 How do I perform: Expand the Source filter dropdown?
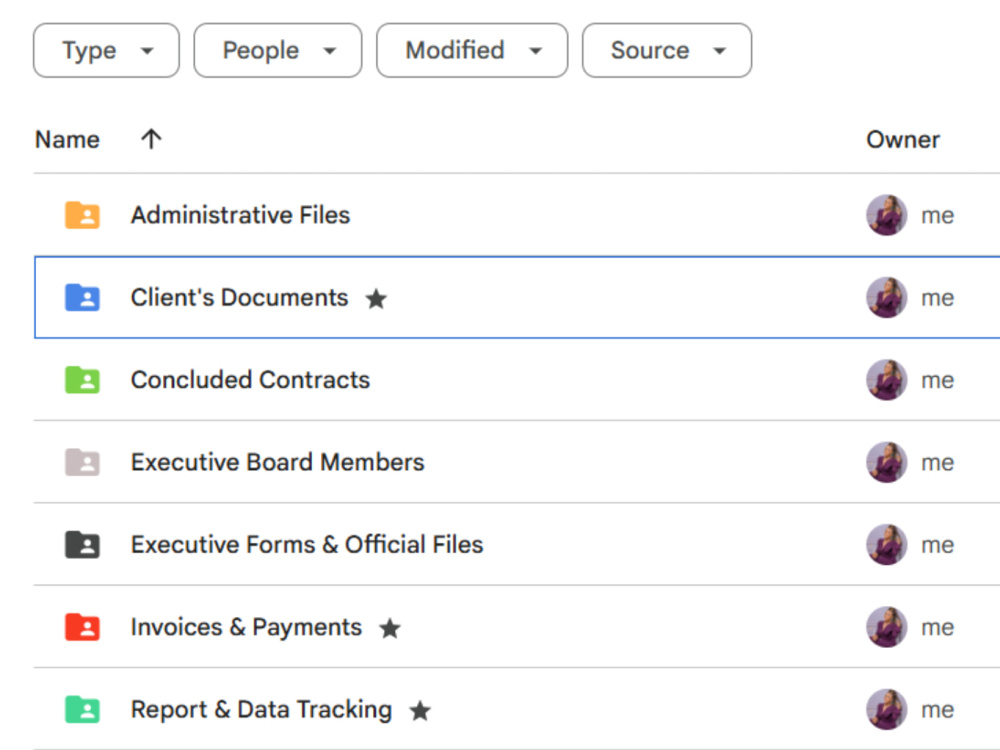(667, 50)
